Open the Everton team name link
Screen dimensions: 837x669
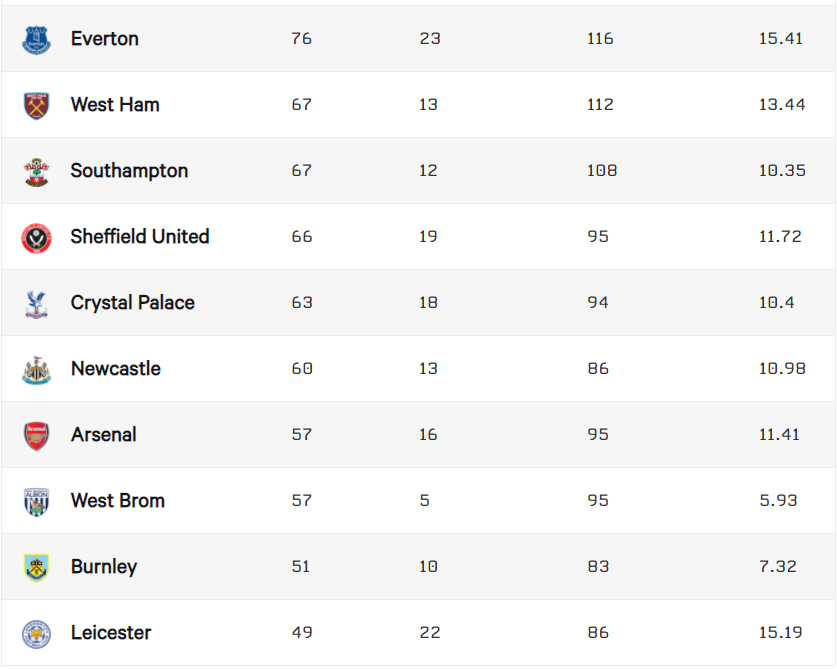pyautogui.click(x=105, y=39)
